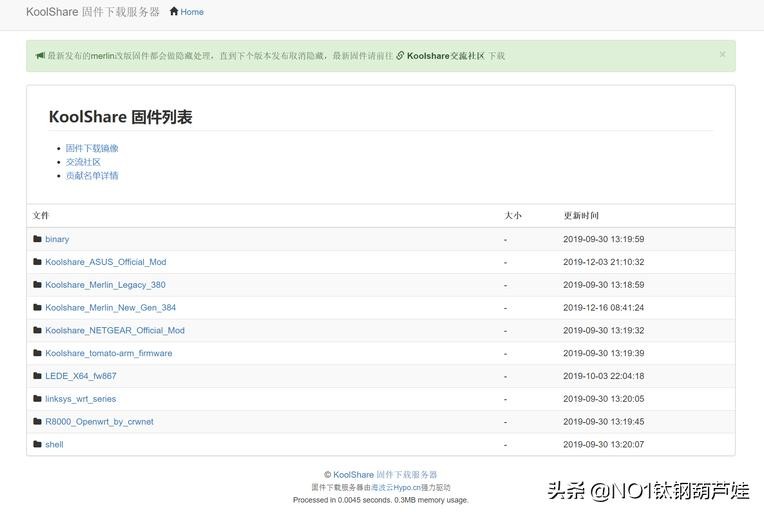This screenshot has width=764, height=515.
Task: Click folder icon beside Koolshare_NETGEAR_Official_Mod
Action: [x=38, y=330]
